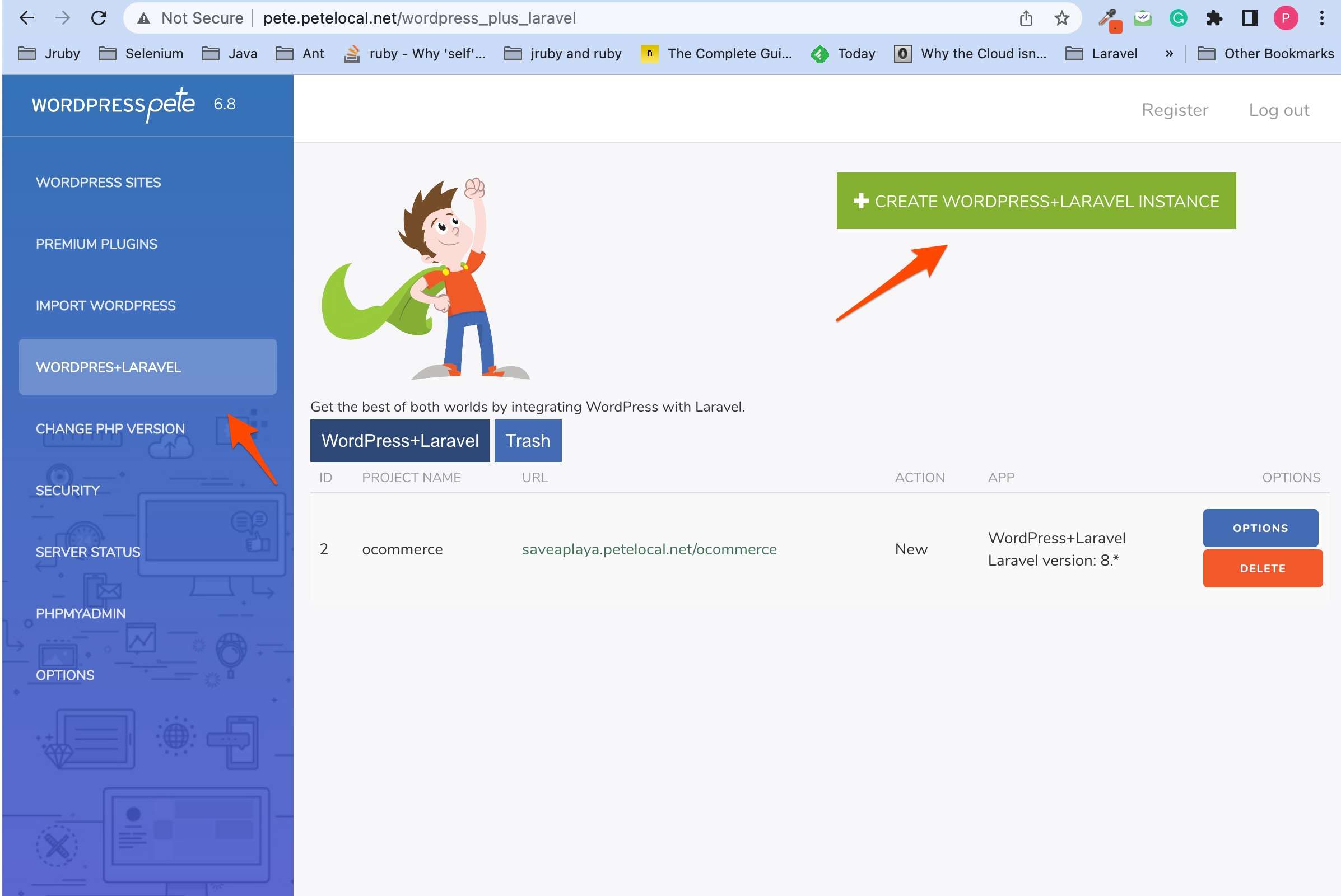Toggle the browser side panel icon
Screen dimensions: 1341x896
(x=1250, y=18)
